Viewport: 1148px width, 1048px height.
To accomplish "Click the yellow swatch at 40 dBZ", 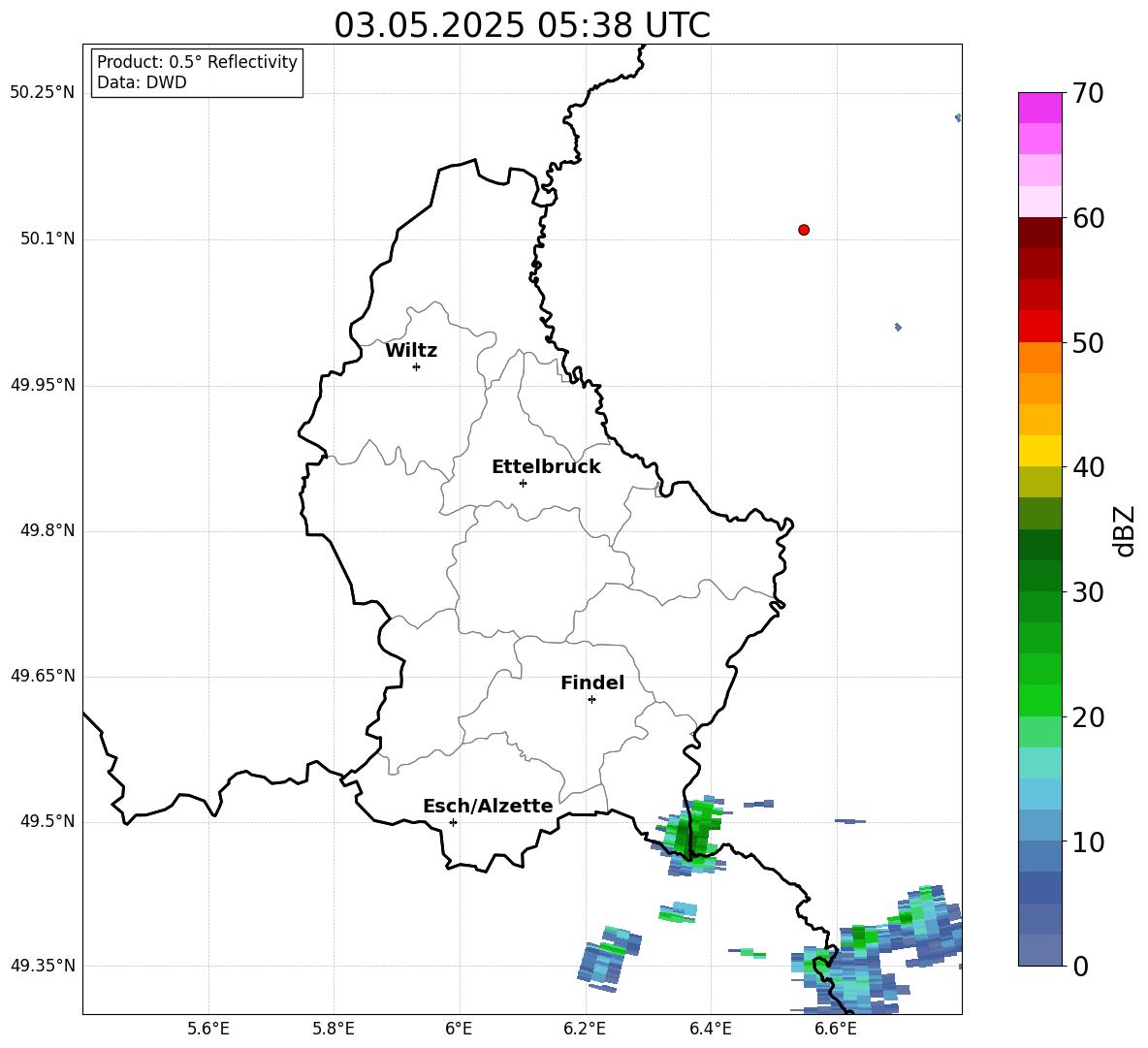I will [x=1039, y=451].
